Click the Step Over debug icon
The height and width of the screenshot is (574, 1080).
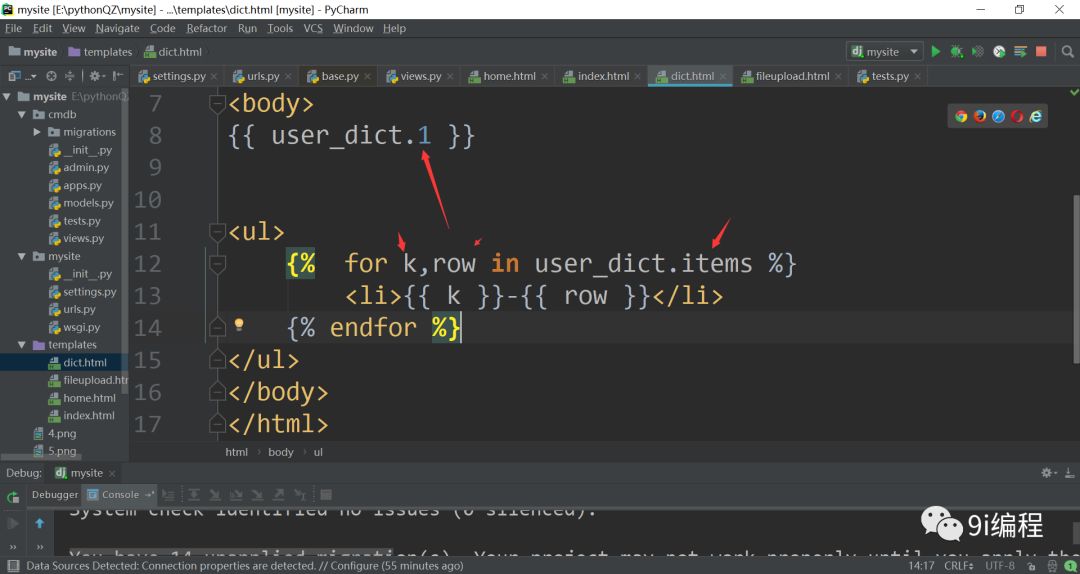click(x=194, y=495)
